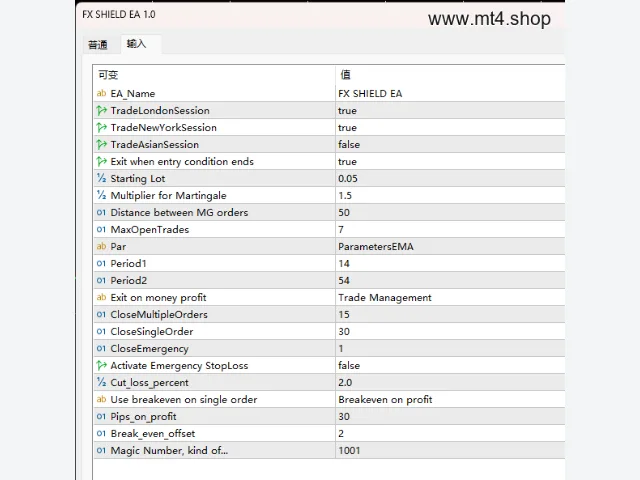Select the Break_even_offset parameter name
This screenshot has height=480, width=640.
pyautogui.click(x=153, y=434)
